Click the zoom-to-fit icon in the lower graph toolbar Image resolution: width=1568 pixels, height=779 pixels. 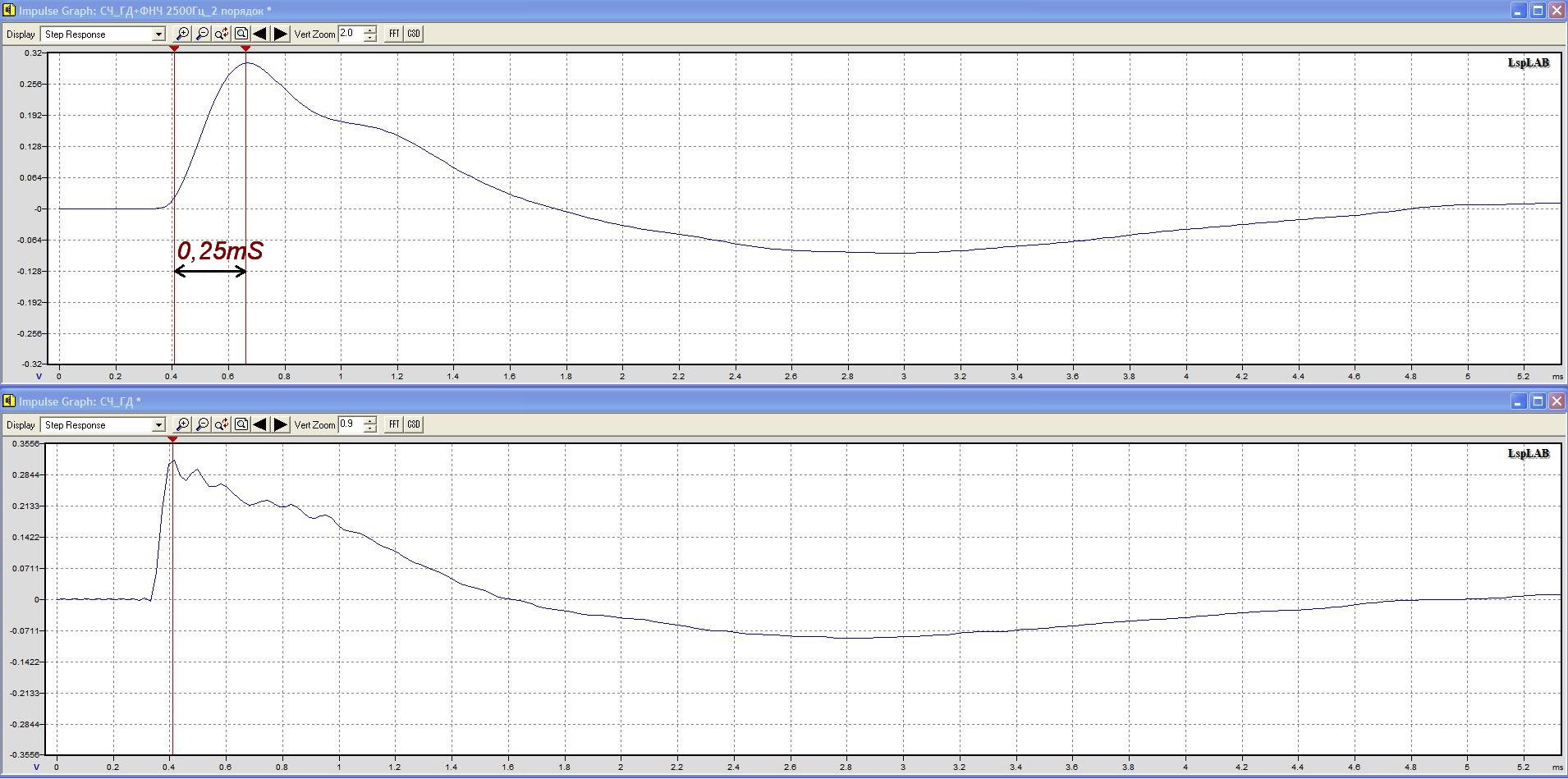tap(241, 424)
